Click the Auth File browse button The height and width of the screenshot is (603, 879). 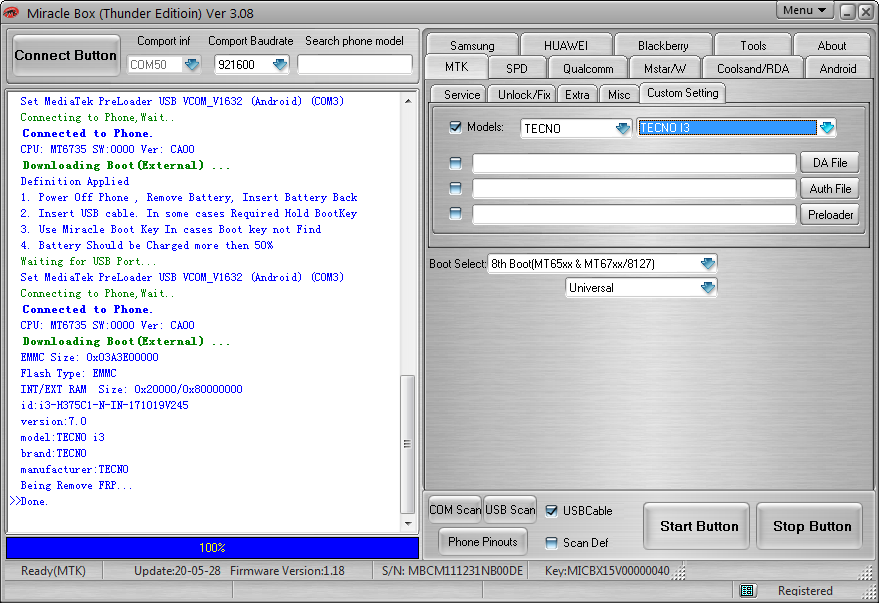[830, 189]
